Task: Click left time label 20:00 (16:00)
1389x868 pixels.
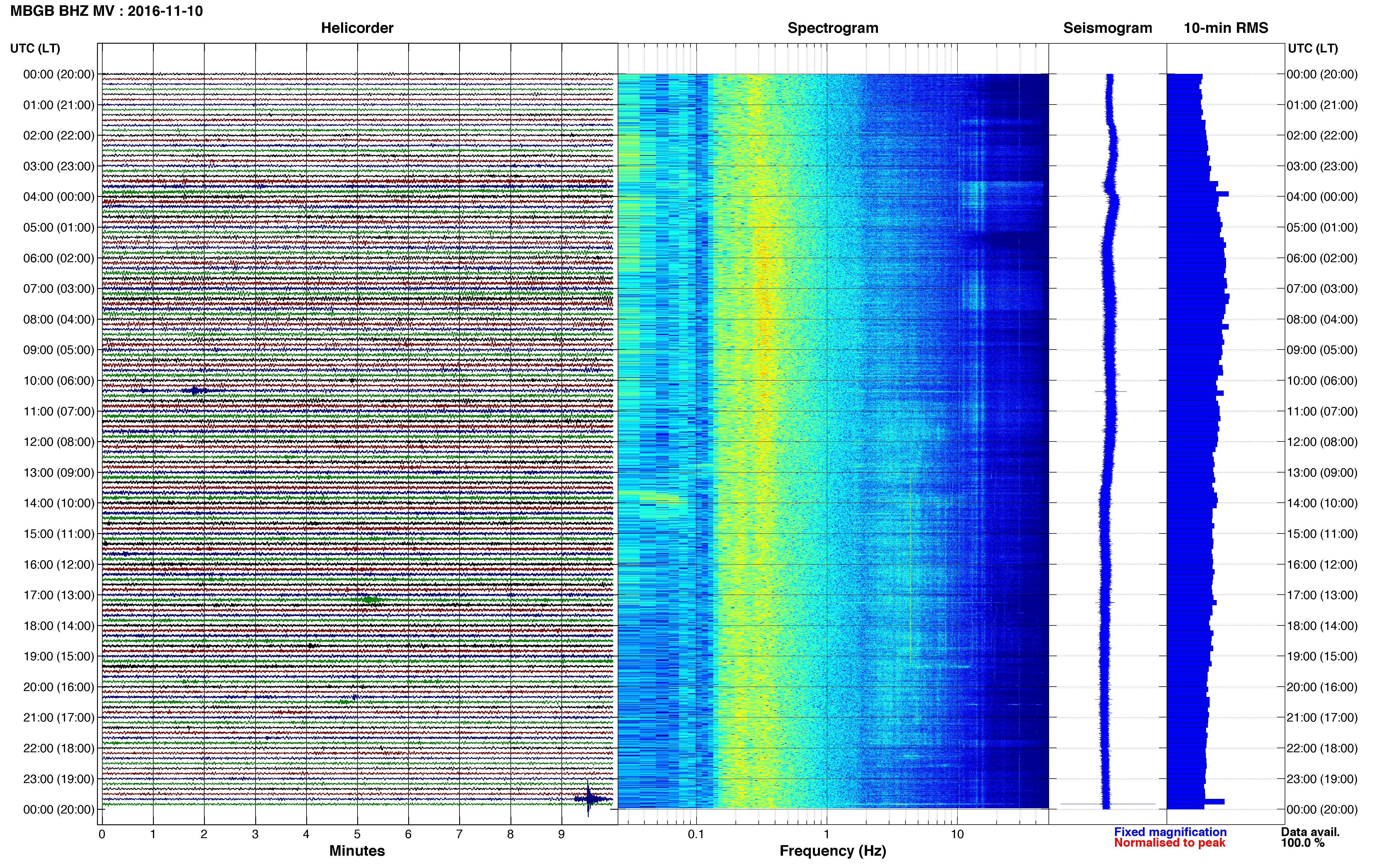Action: click(59, 687)
